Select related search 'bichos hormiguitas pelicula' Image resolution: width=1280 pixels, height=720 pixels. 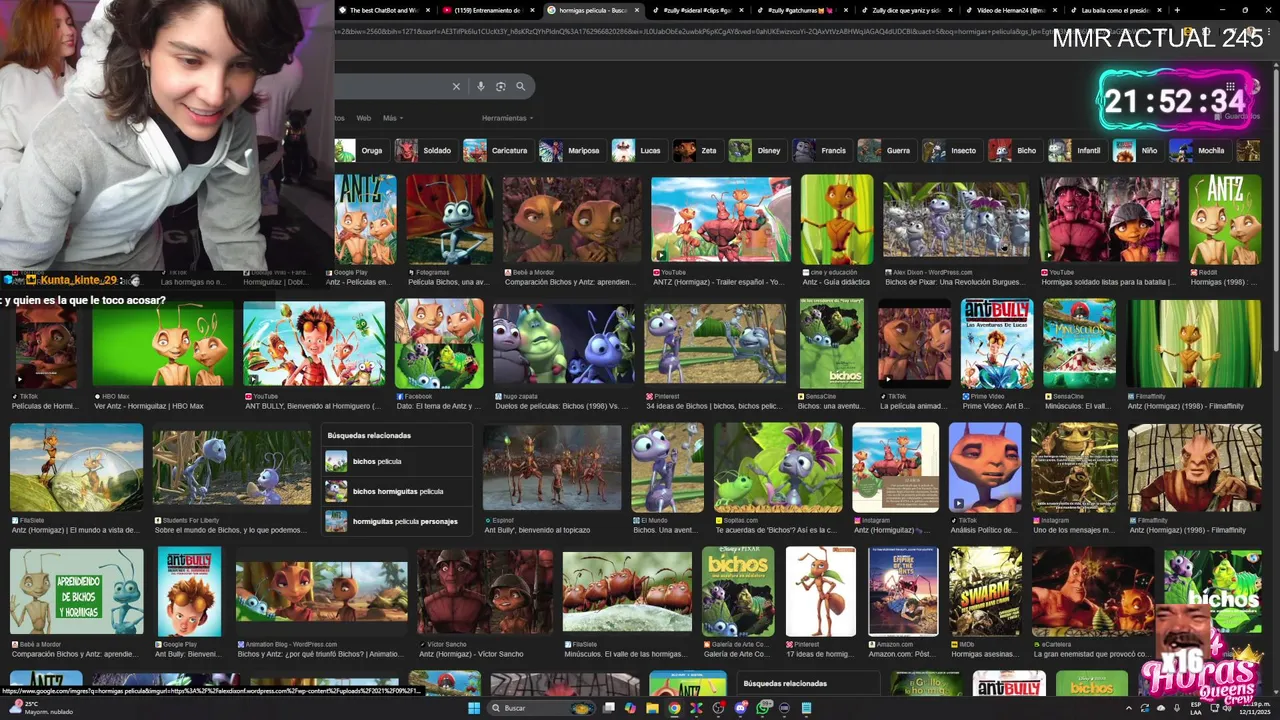point(397,491)
